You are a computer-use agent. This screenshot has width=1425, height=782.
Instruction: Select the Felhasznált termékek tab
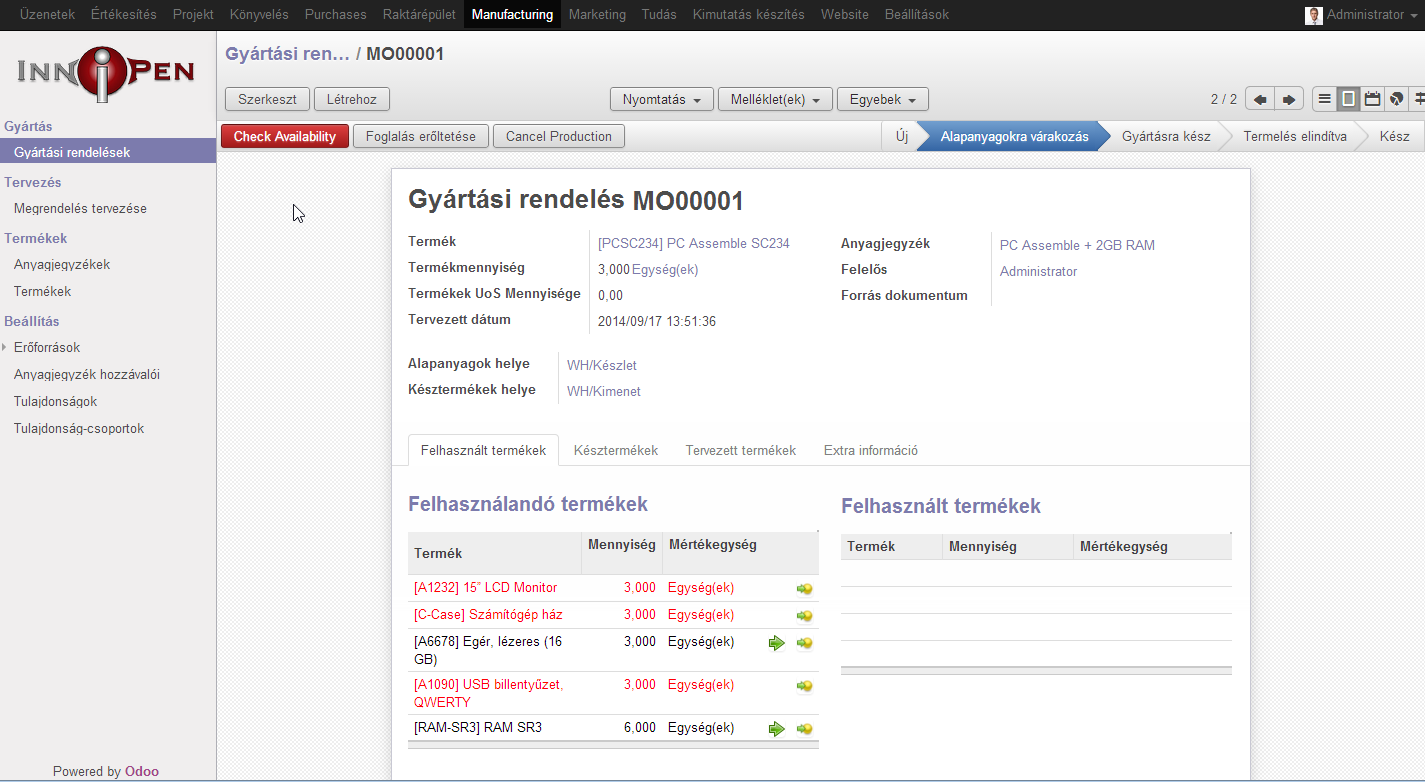484,450
